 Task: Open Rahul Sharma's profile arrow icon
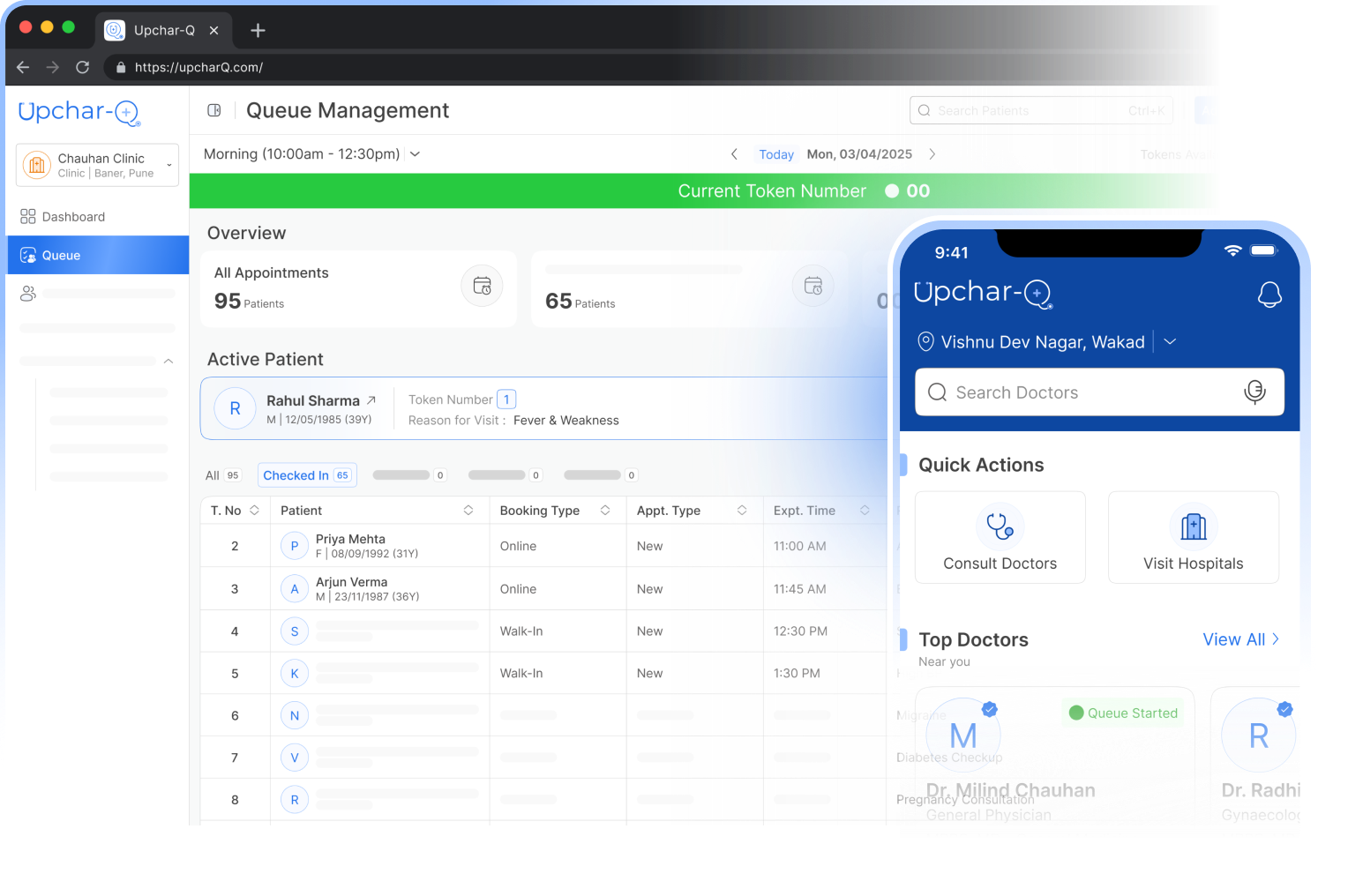371,400
